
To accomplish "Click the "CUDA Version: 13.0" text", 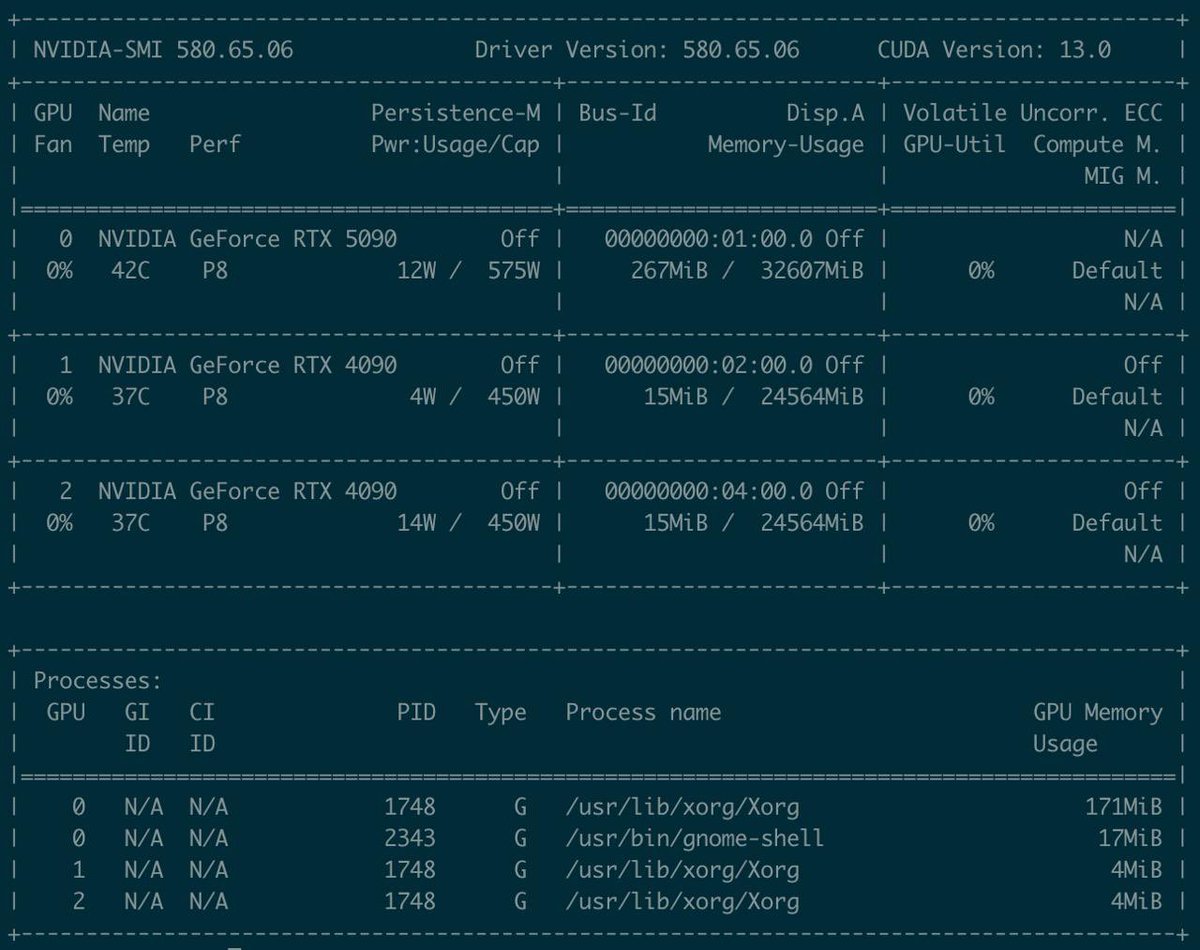I will pyautogui.click(x=994, y=50).
